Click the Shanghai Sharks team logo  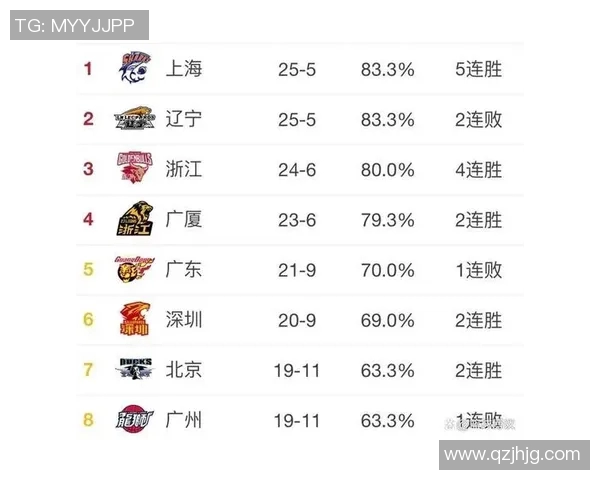pyautogui.click(x=134, y=69)
